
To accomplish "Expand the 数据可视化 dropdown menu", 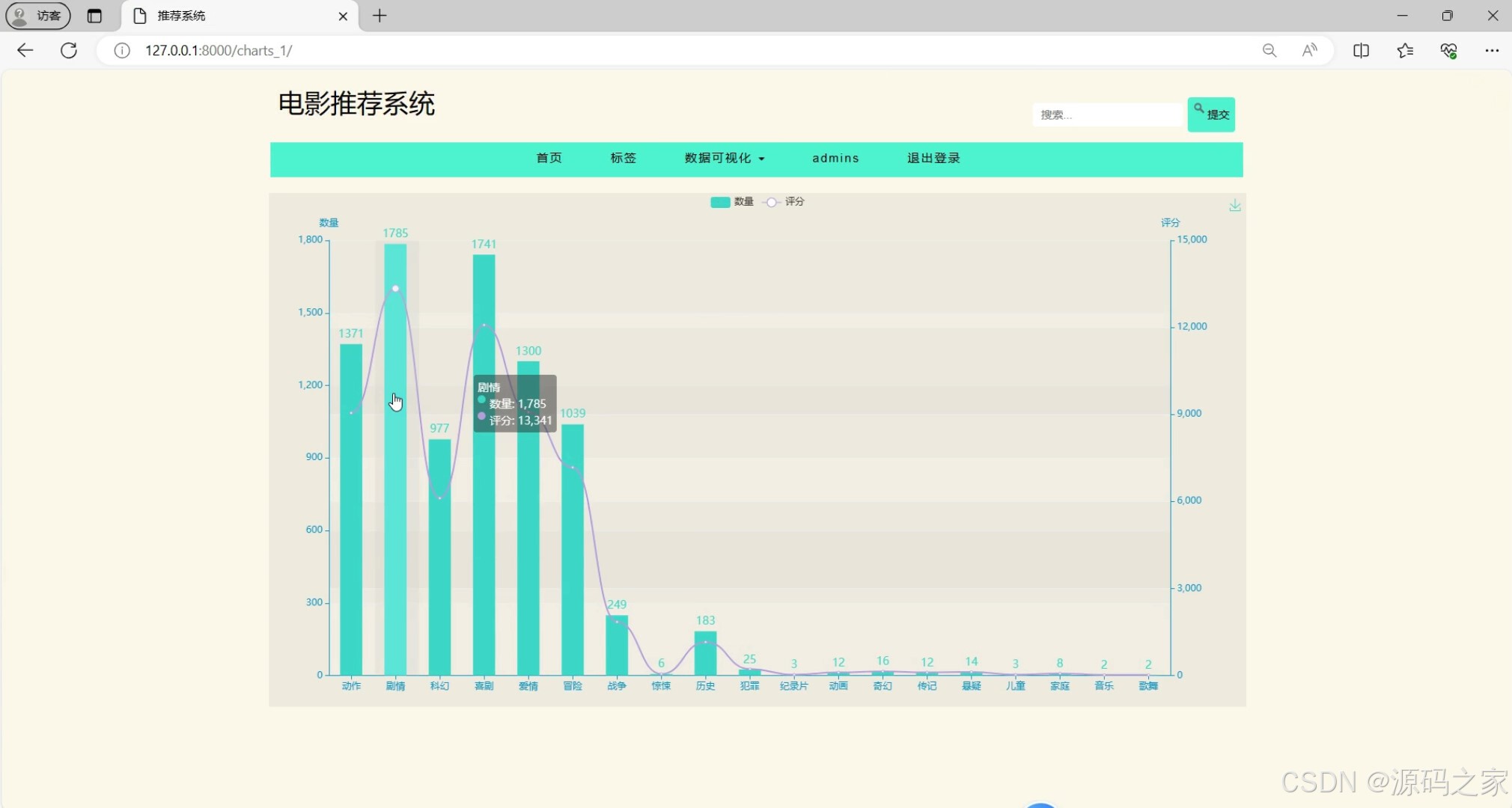I will point(724,159).
